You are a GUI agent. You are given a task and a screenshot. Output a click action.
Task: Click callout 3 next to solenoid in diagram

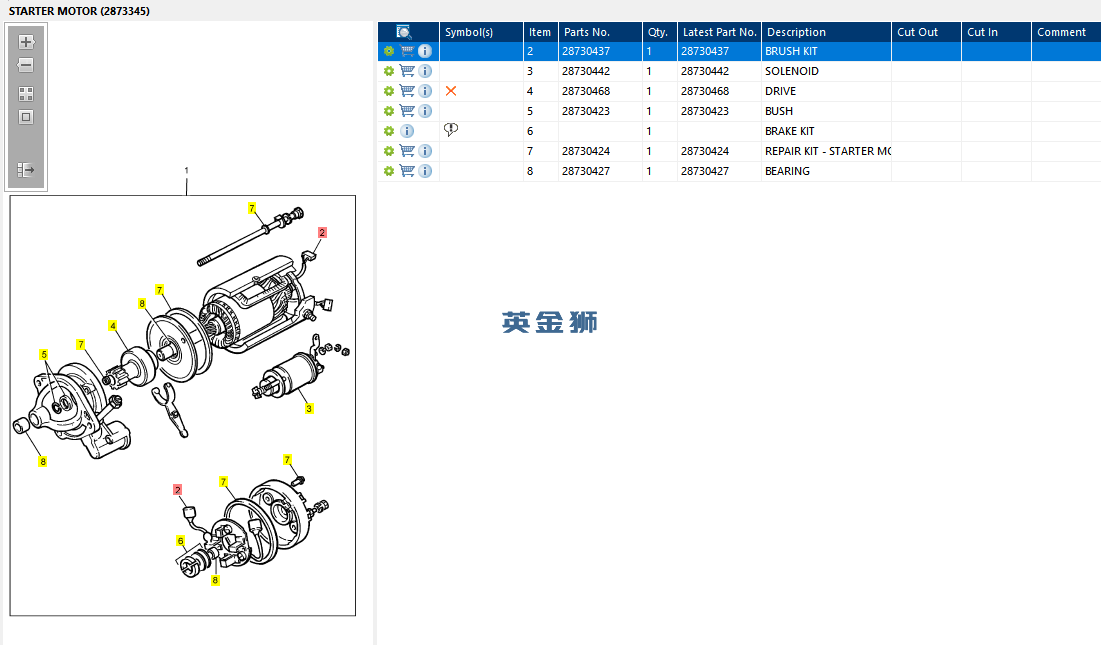pyautogui.click(x=309, y=408)
